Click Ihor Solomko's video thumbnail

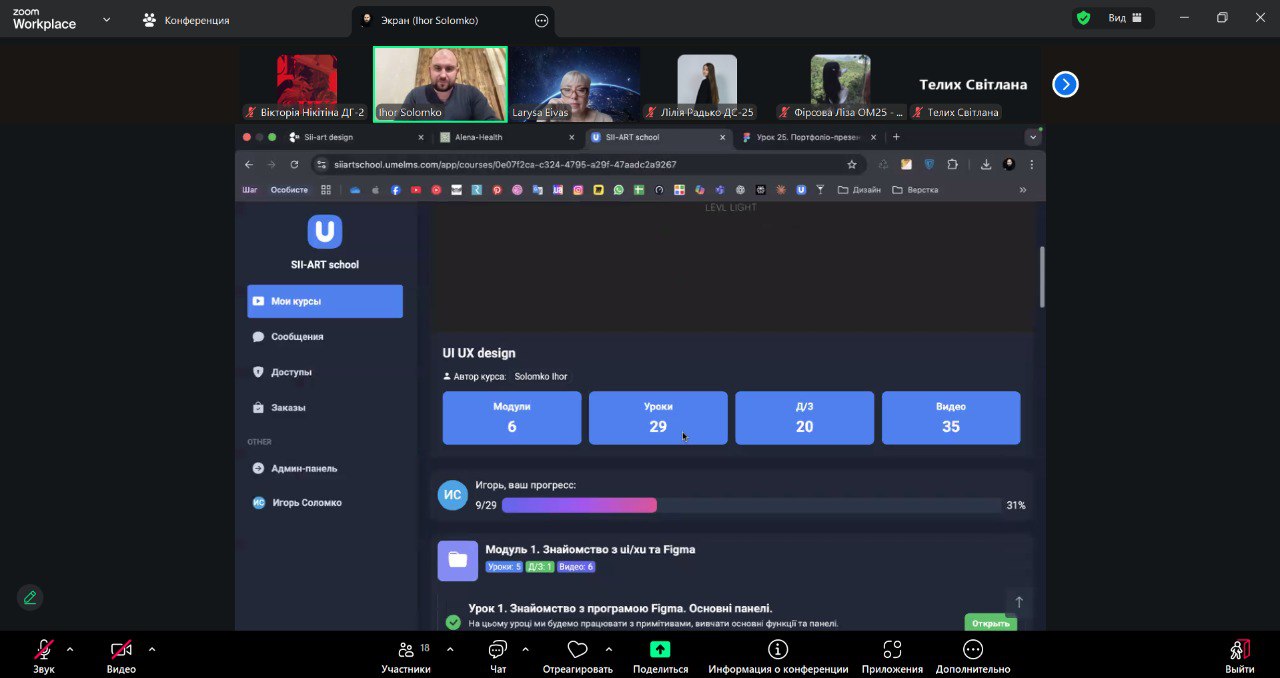(x=440, y=84)
